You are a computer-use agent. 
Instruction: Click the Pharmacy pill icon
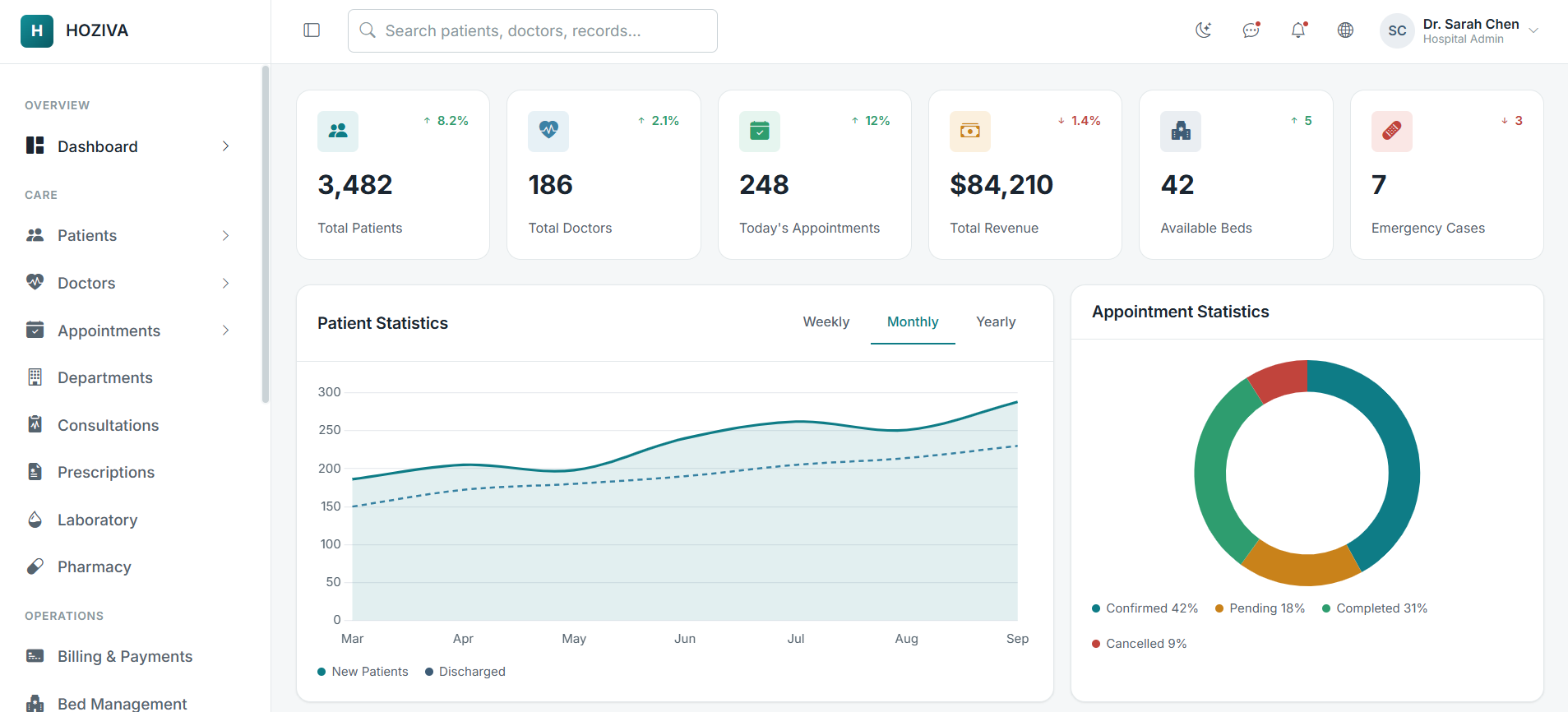pyautogui.click(x=35, y=566)
